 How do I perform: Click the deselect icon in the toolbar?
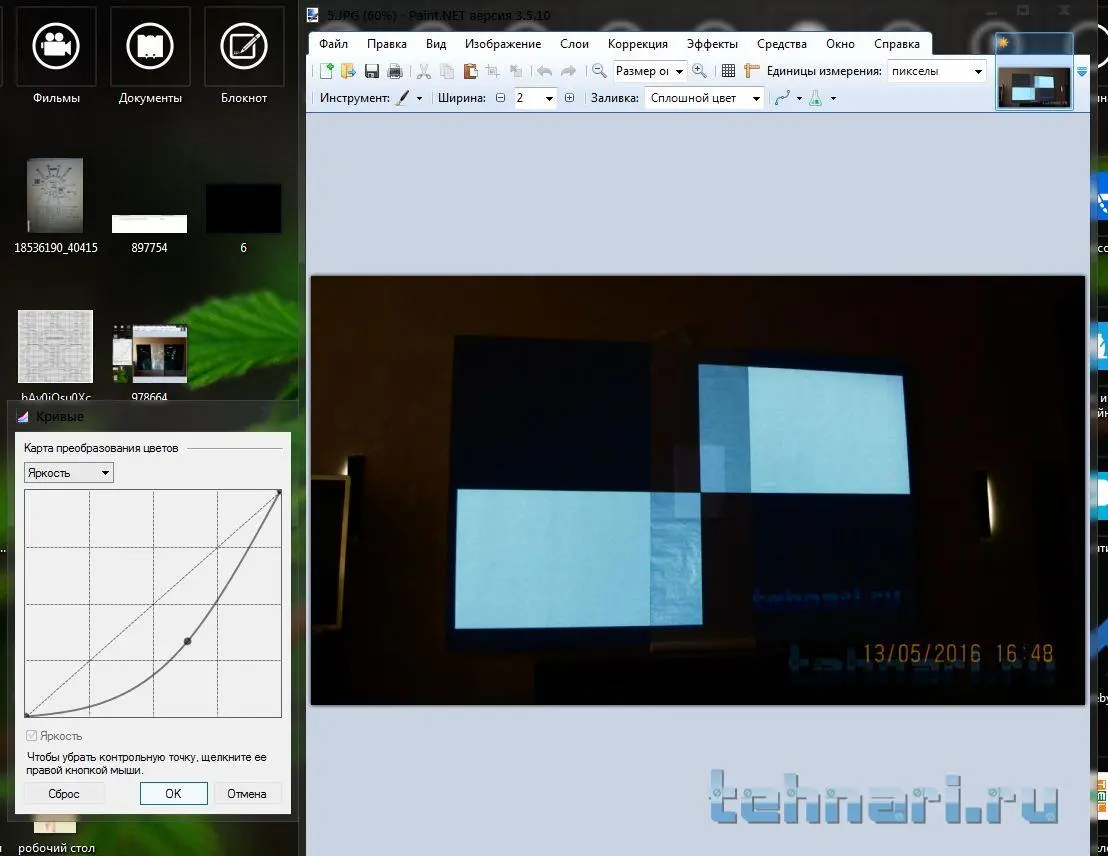tap(516, 71)
